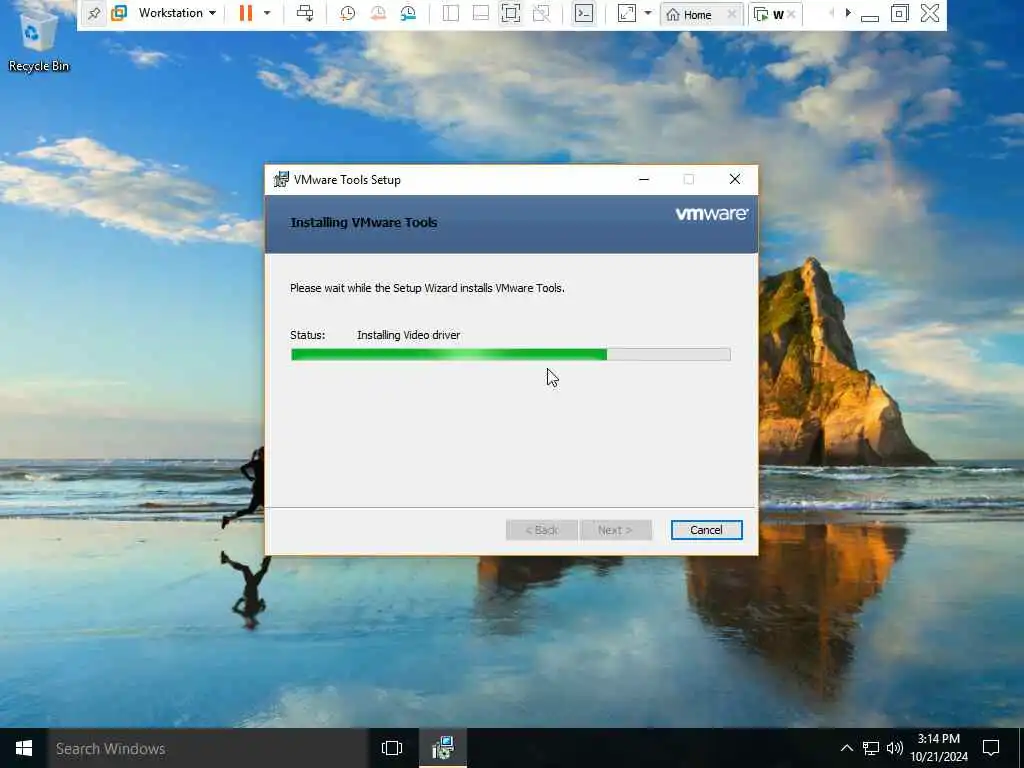1024x768 pixels.
Task: Open the Windows Start menu
Action: pos(24,748)
